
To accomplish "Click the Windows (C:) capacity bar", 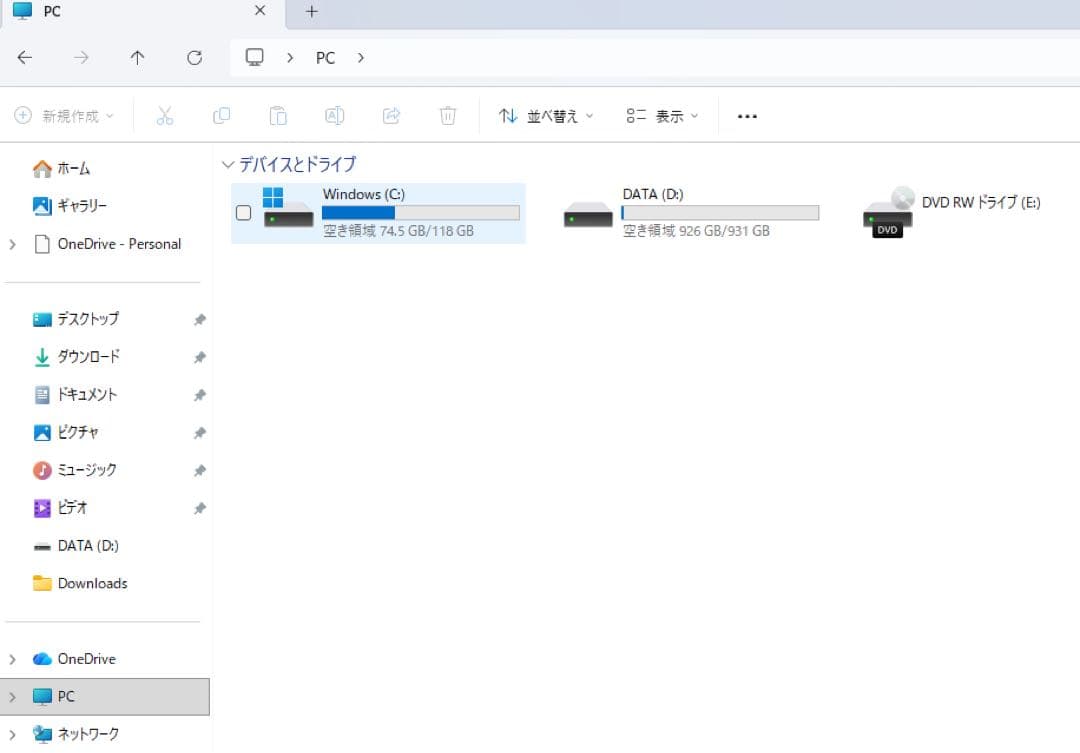I will pyautogui.click(x=420, y=212).
